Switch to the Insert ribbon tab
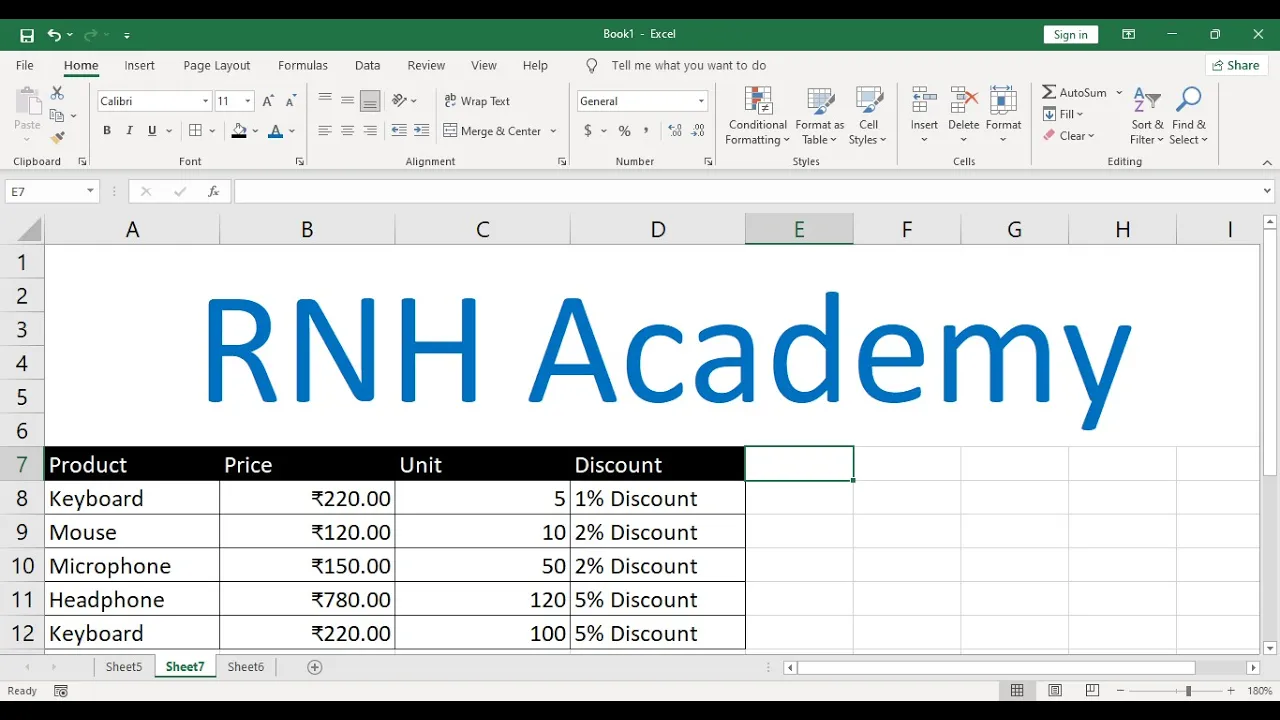The image size is (1280, 720). (x=139, y=65)
